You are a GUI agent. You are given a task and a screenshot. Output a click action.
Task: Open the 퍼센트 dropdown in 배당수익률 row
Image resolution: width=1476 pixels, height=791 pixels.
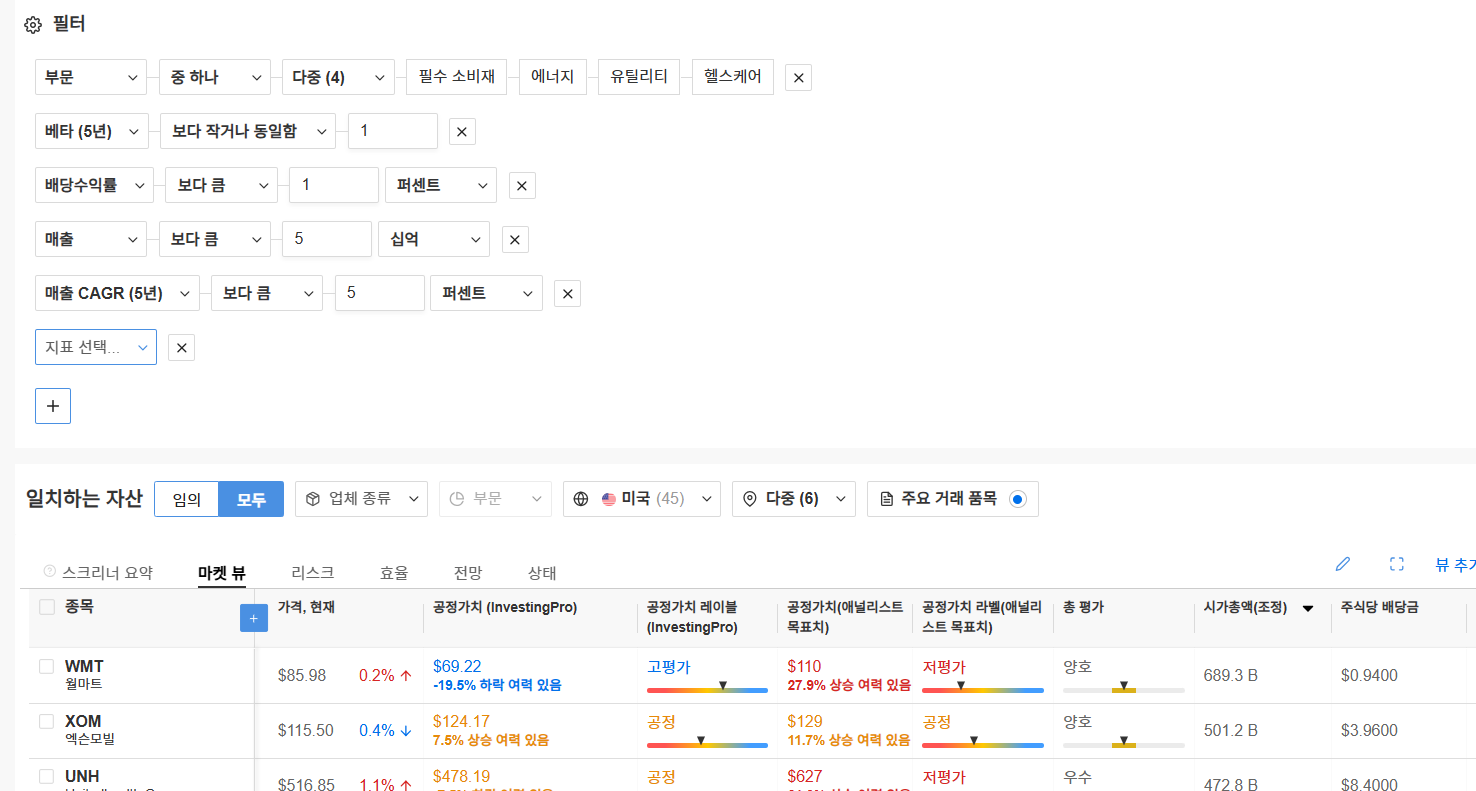click(441, 185)
